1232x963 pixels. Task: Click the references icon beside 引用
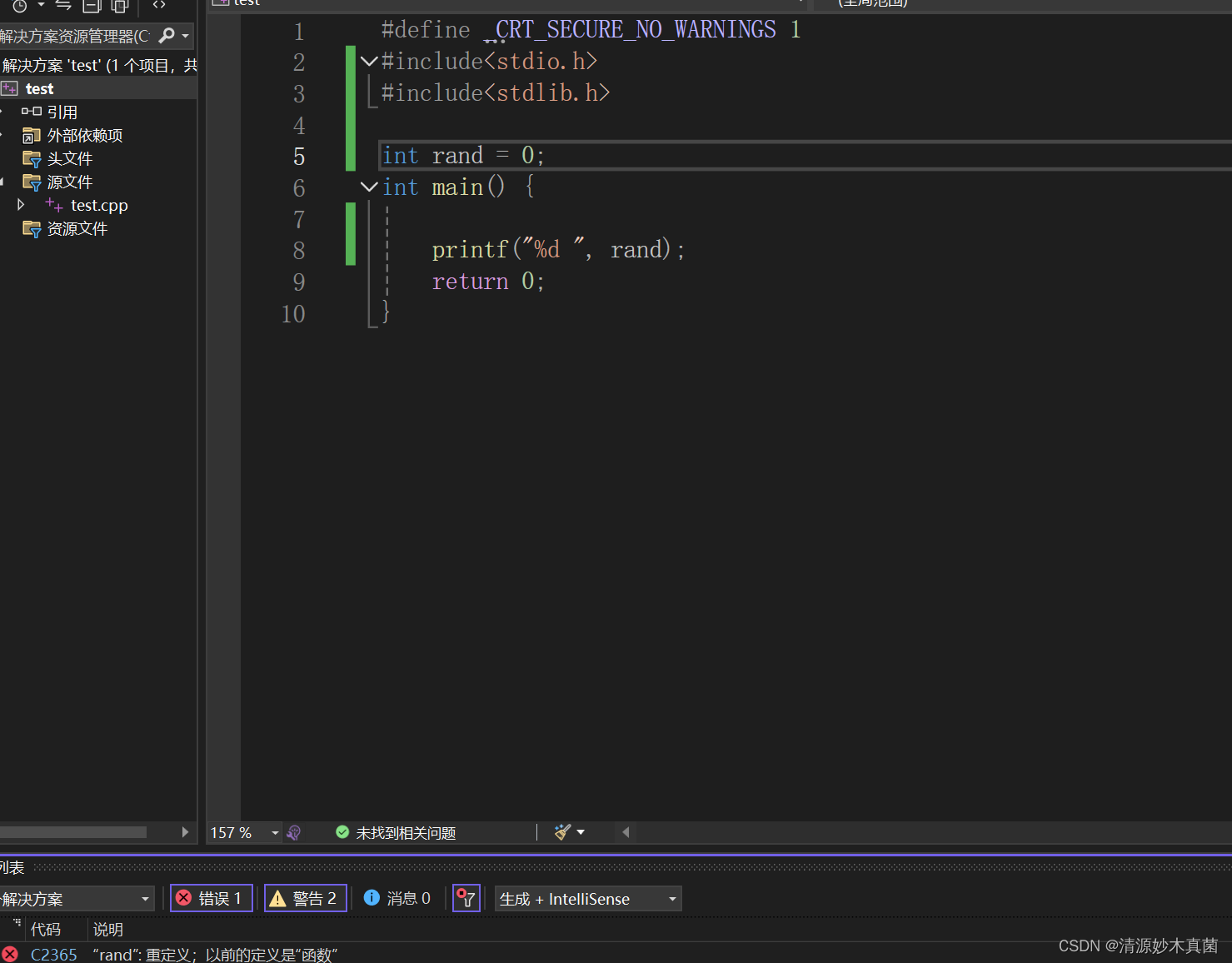32,112
